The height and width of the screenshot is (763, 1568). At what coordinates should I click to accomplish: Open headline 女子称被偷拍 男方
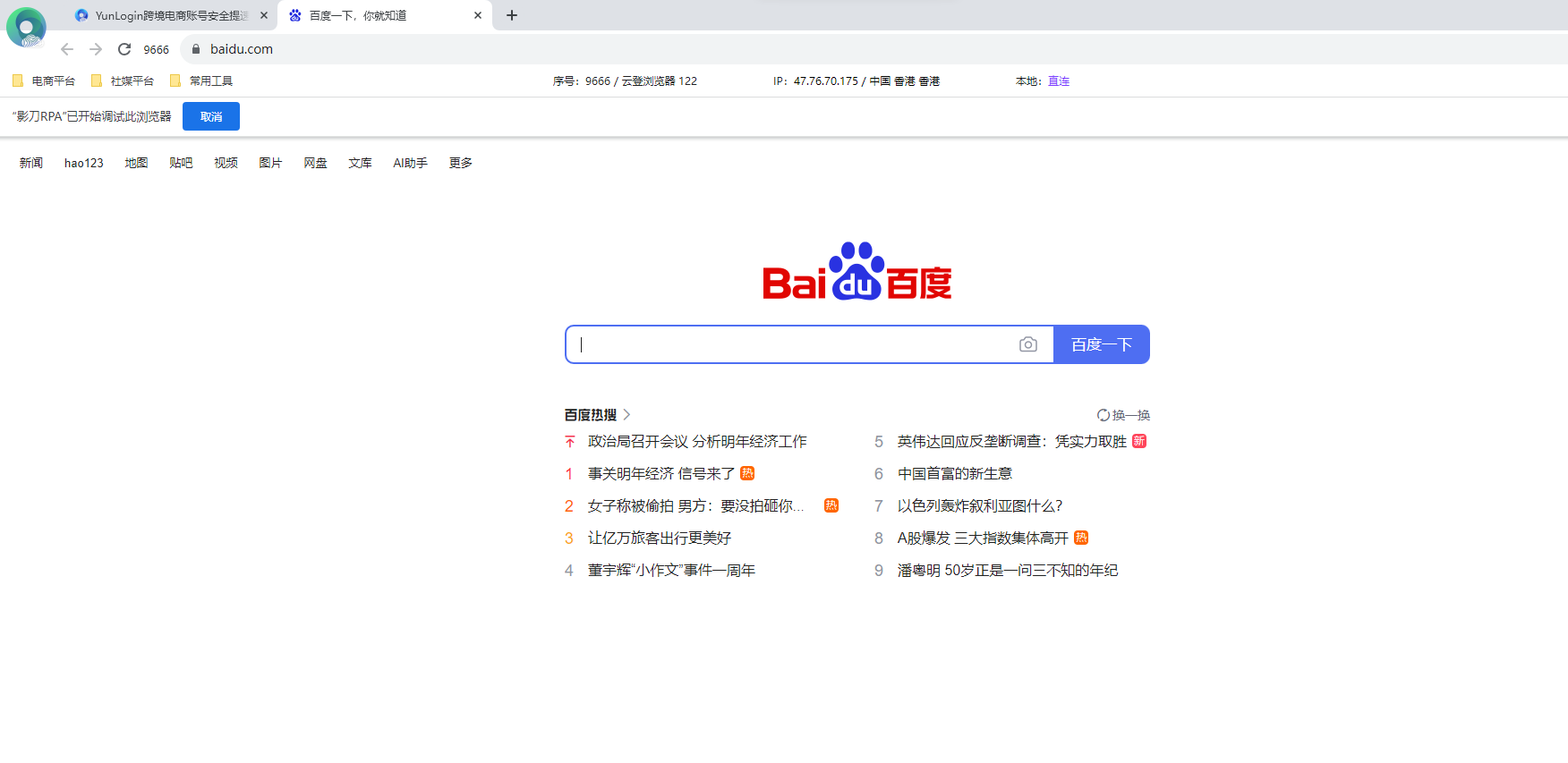(695, 505)
